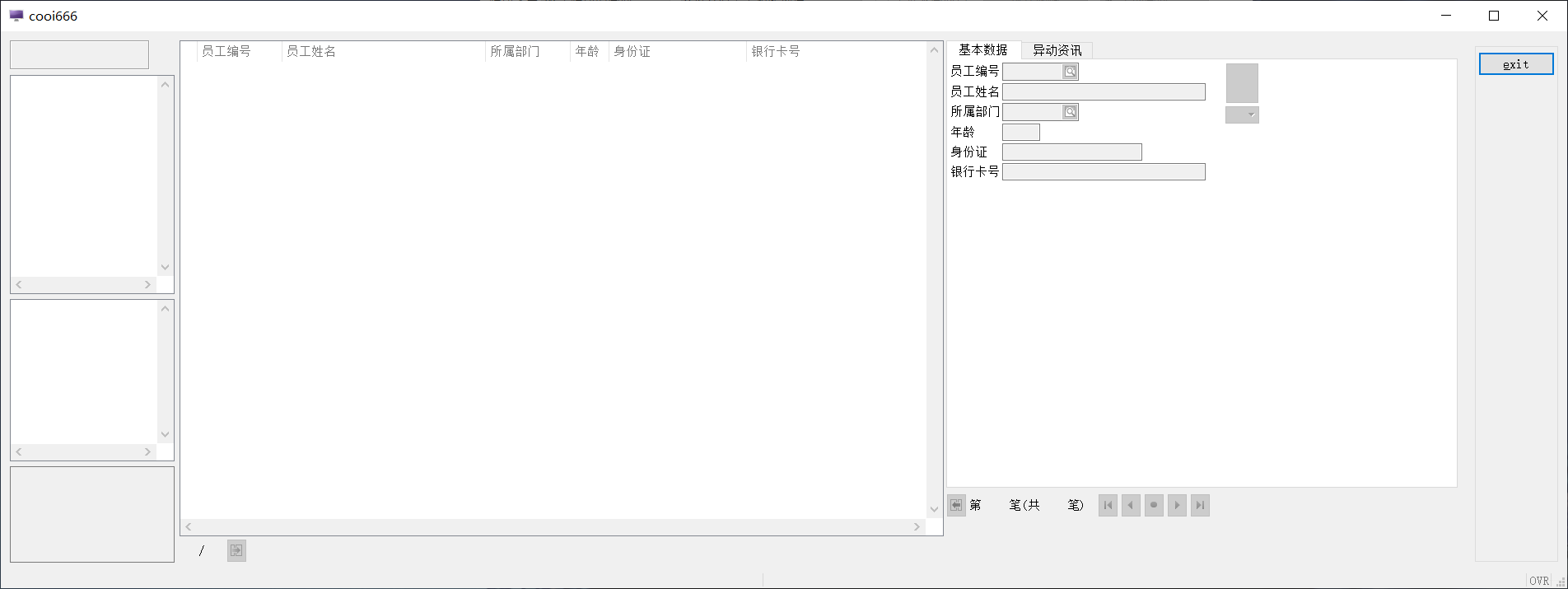Open the 异动资讯 tab

1057,50
